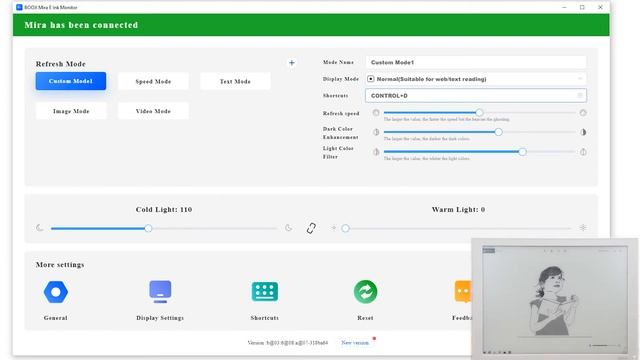Open the New version link
Screen dimensions: 640x360
click(x=355, y=343)
